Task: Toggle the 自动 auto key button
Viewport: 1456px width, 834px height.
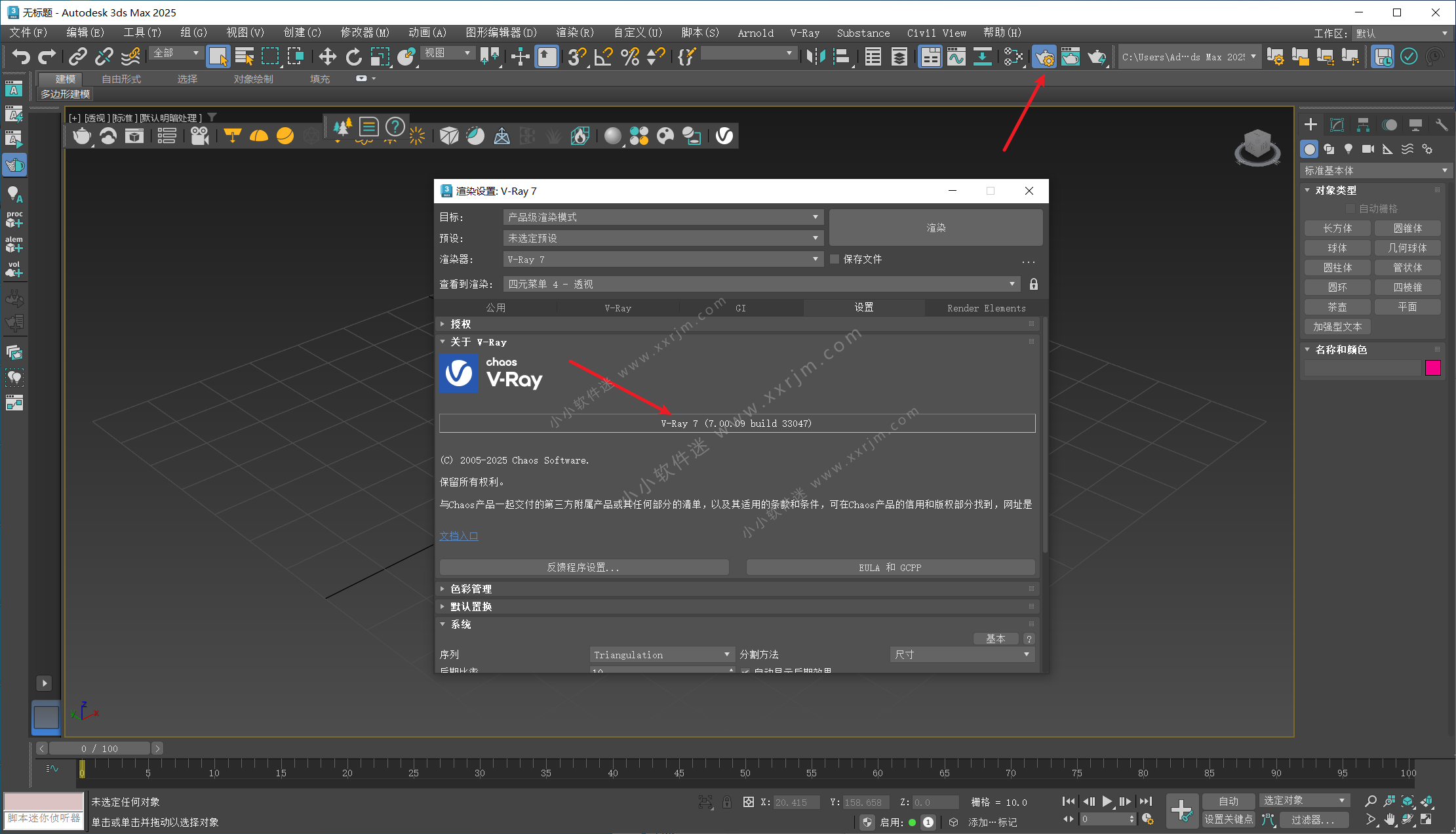Action: click(1229, 801)
